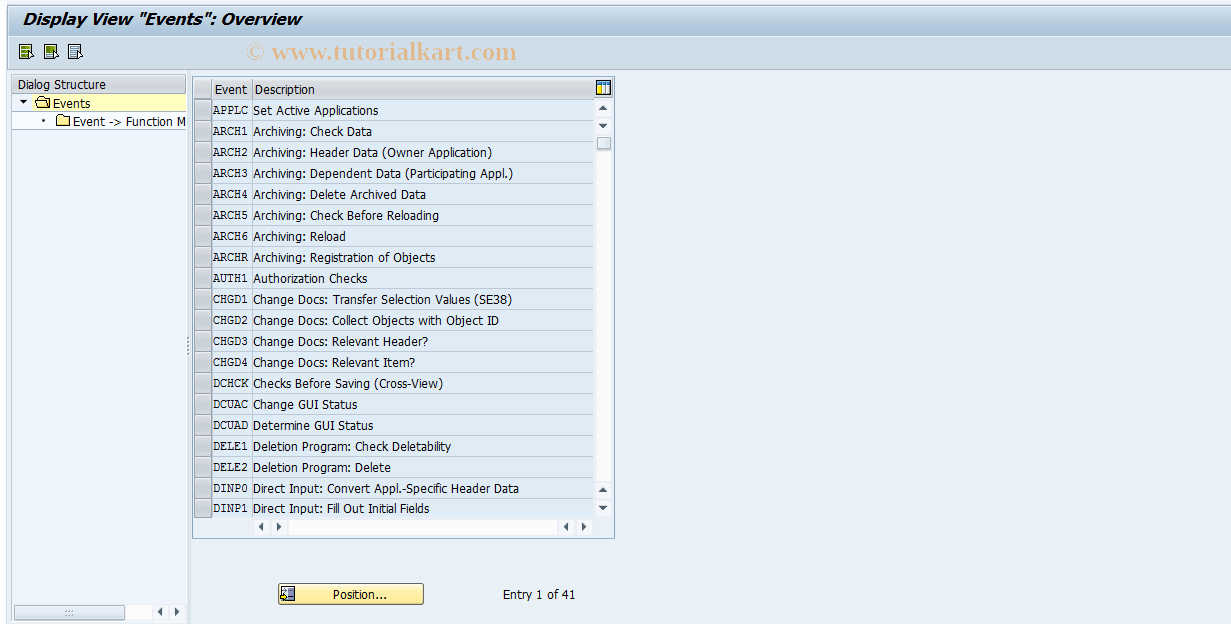The height and width of the screenshot is (624, 1231).
Task: Click Dialog Structure scroll right arrow
Action: pos(177,612)
